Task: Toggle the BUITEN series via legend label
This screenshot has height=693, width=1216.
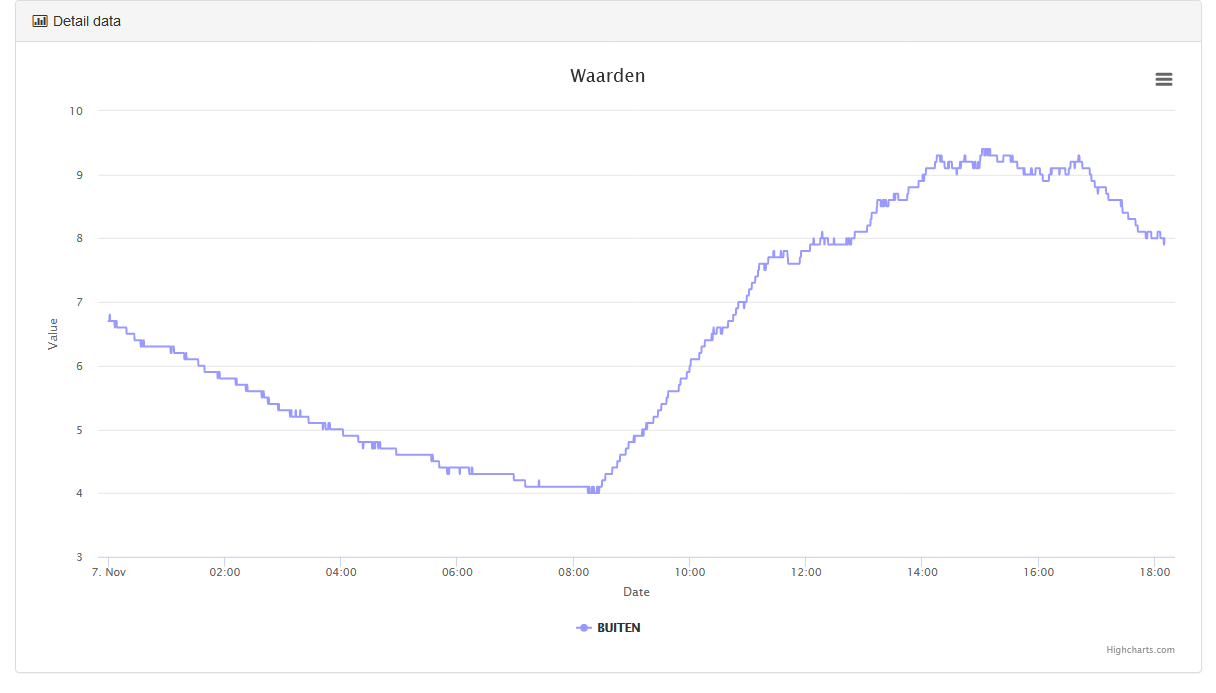Action: point(618,628)
